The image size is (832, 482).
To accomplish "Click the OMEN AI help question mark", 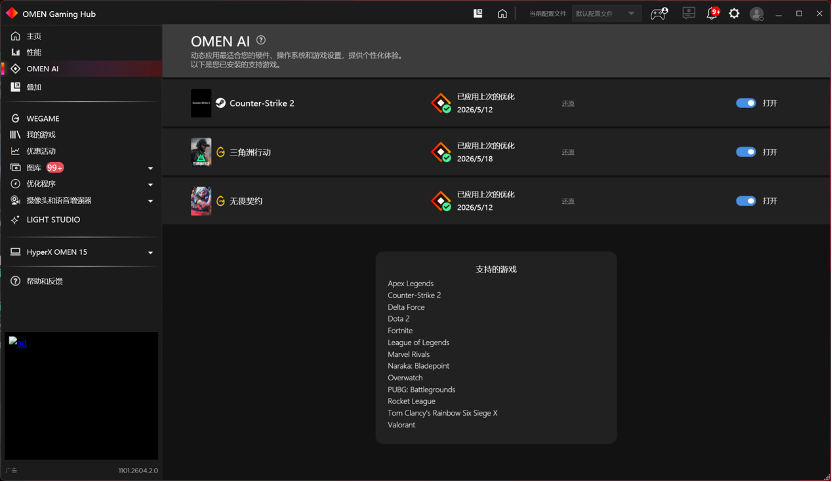I will tap(261, 40).
